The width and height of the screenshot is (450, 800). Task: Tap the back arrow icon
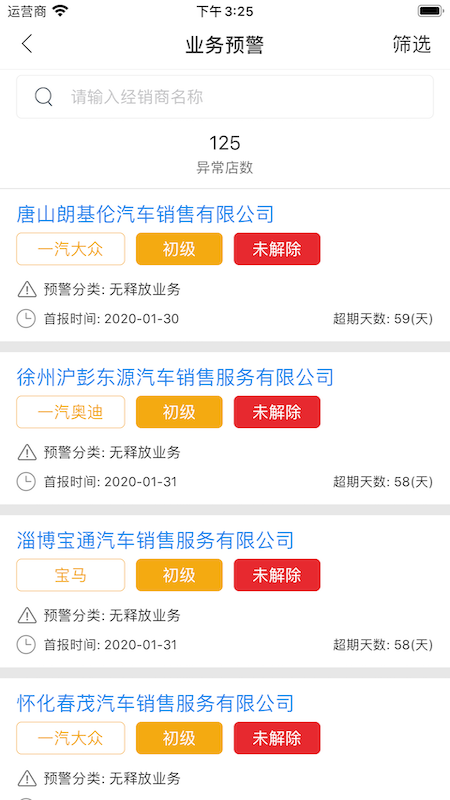click(x=27, y=44)
